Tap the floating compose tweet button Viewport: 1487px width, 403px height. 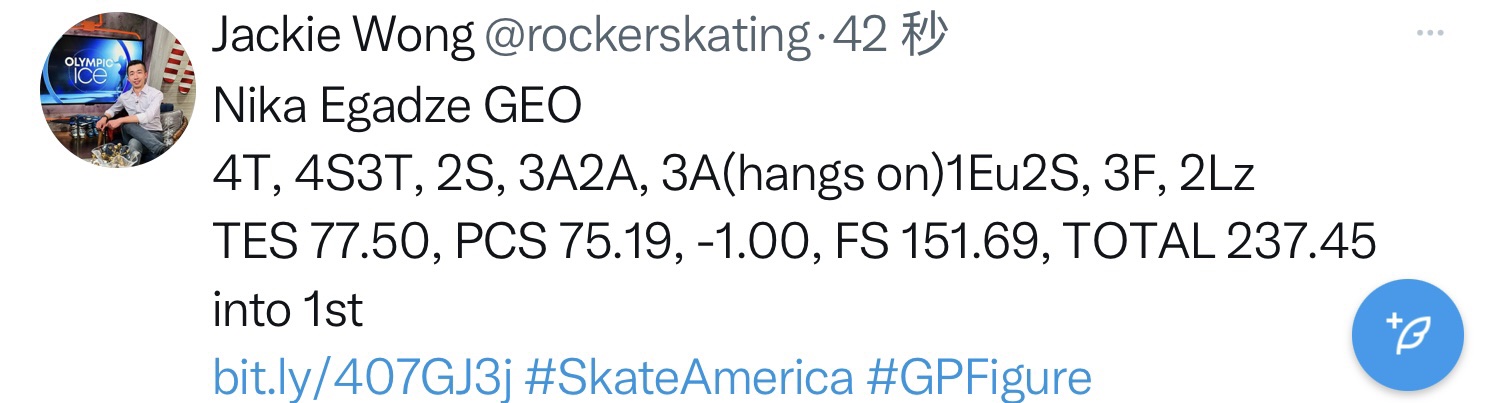click(1407, 334)
